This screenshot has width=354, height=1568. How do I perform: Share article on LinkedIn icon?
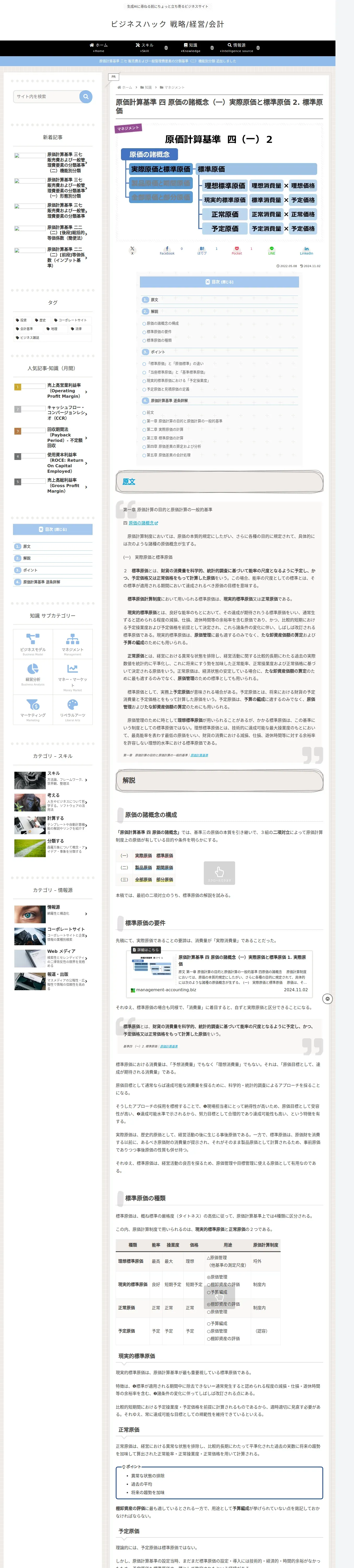coord(306,250)
